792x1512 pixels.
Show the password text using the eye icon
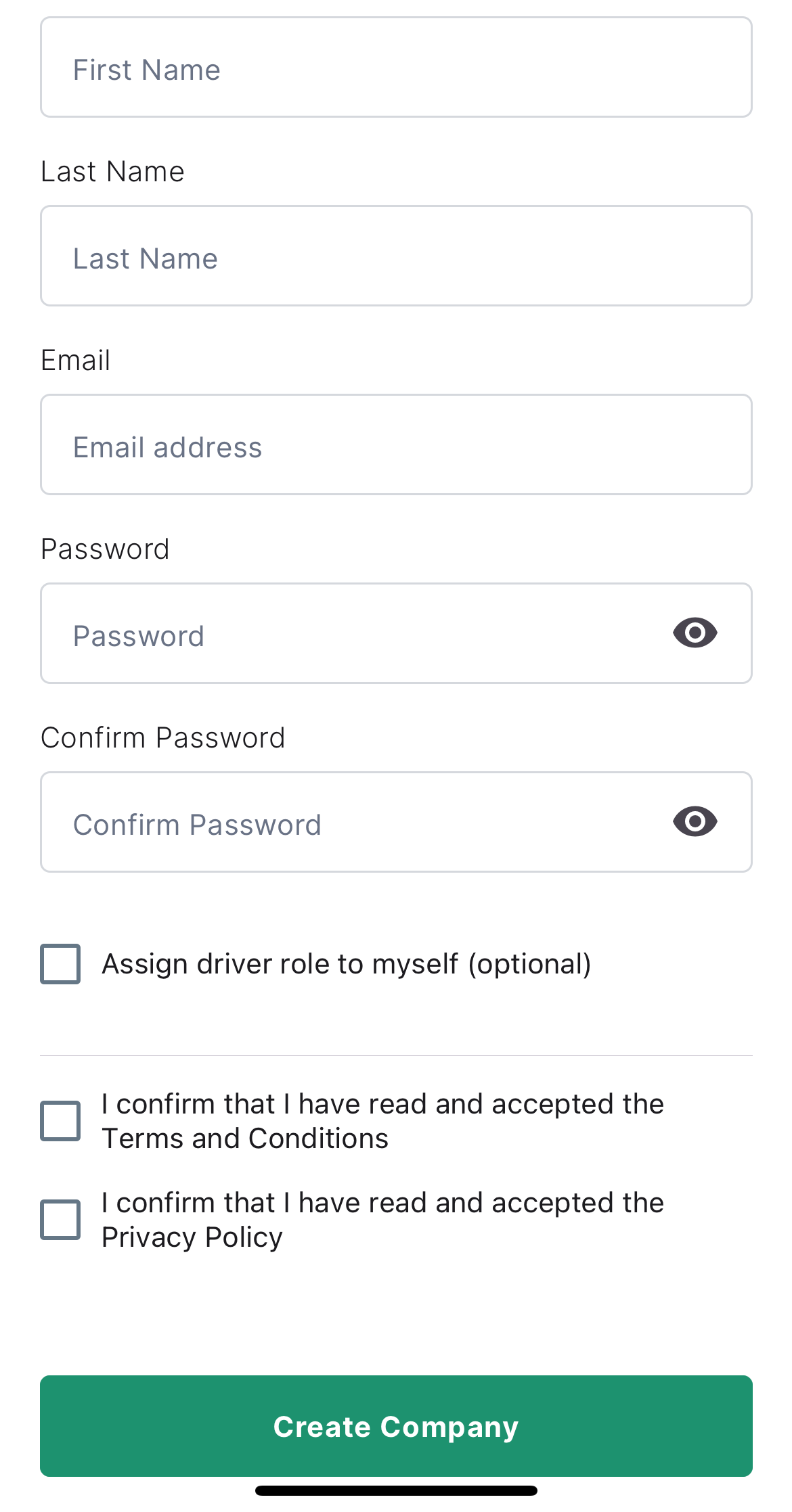pyautogui.click(x=695, y=633)
